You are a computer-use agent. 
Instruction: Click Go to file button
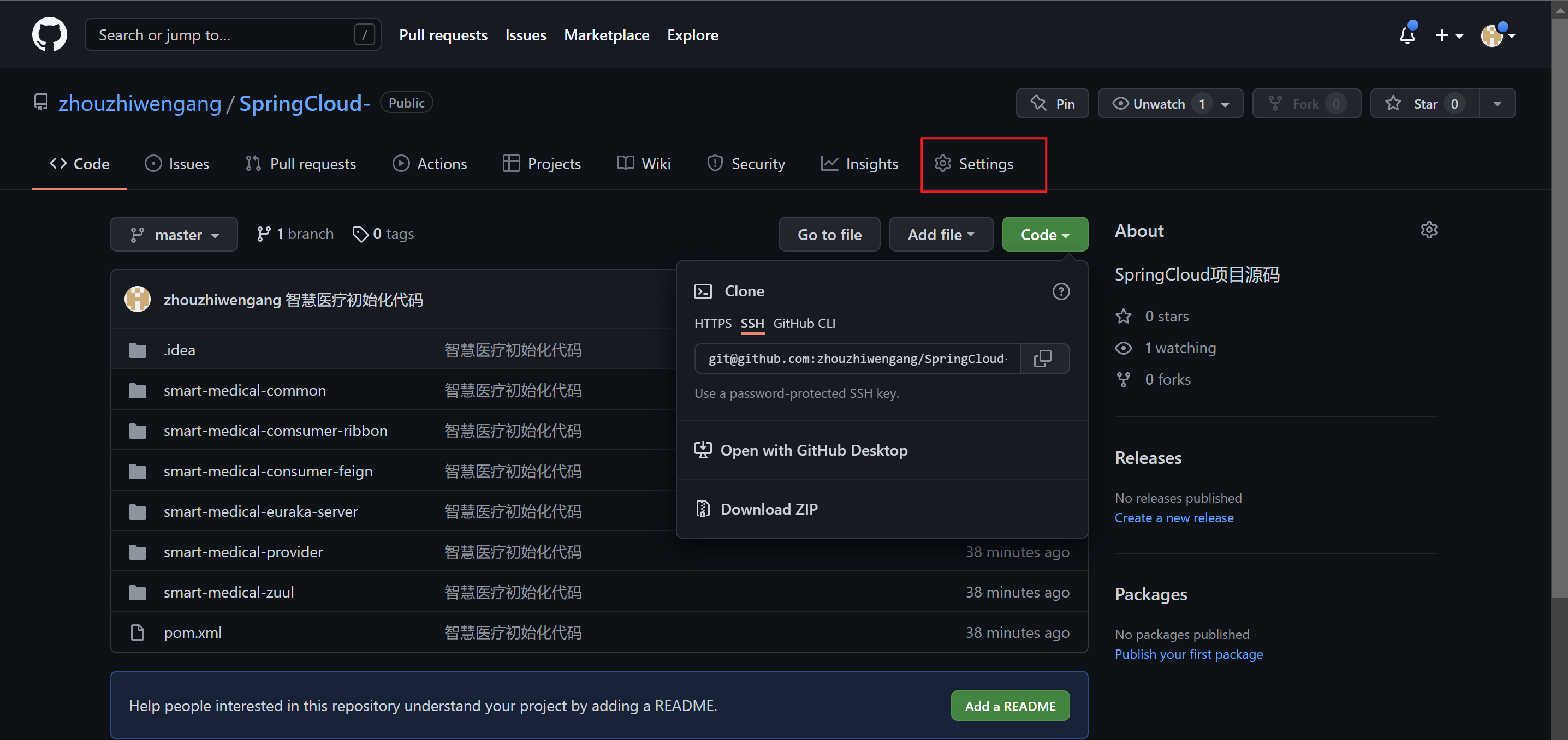point(829,234)
